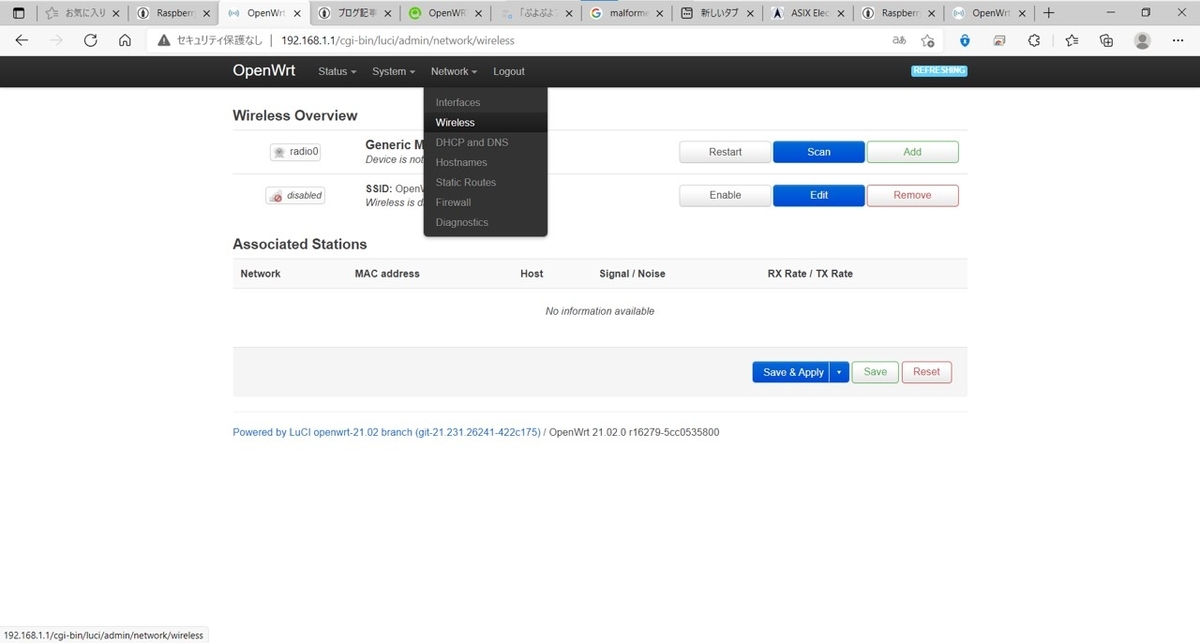Switch to the last OpenWrt tab
Image resolution: width=1200 pixels, height=643 pixels.
point(988,13)
